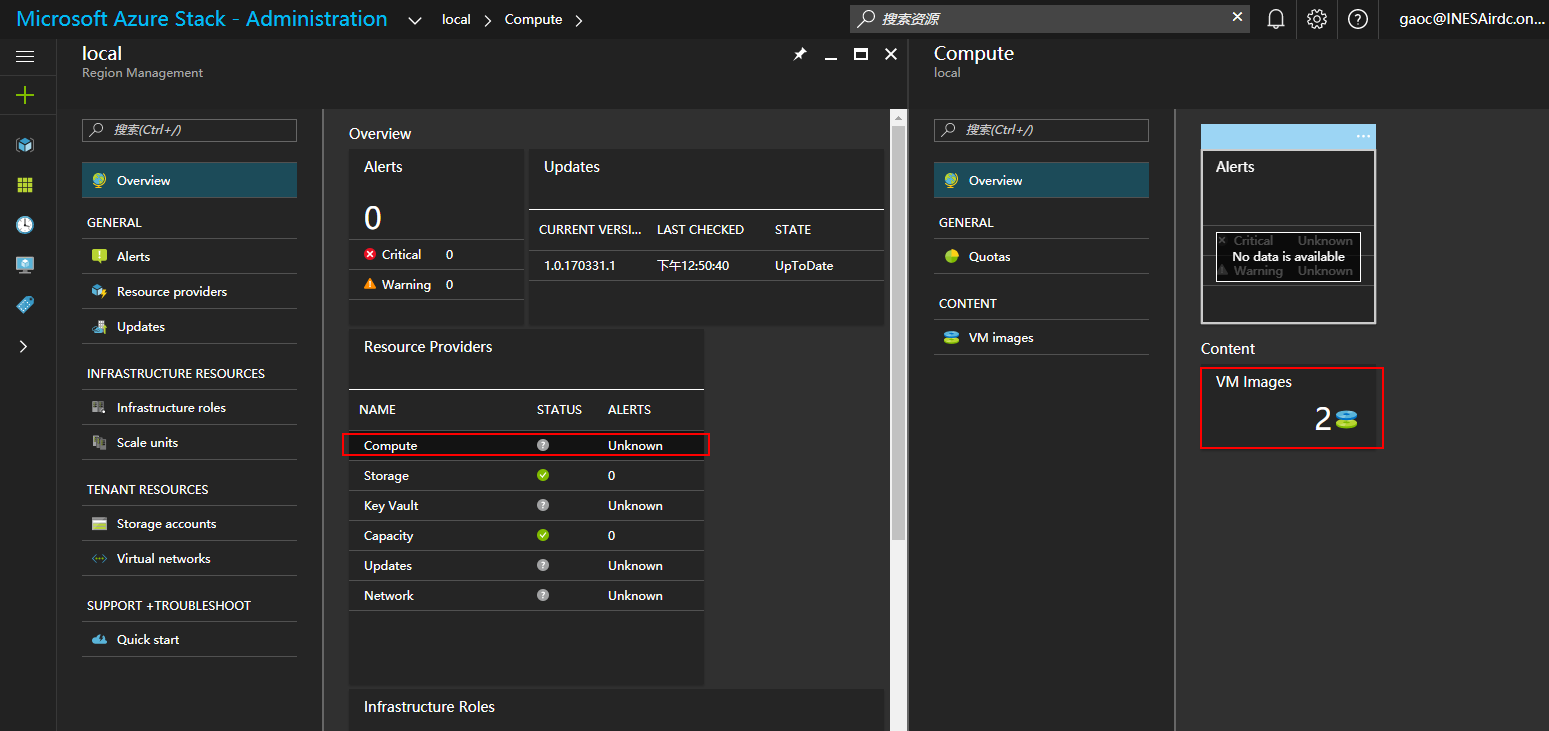The width and height of the screenshot is (1549, 731).
Task: Click the local breadcrumb
Action: [x=456, y=20]
